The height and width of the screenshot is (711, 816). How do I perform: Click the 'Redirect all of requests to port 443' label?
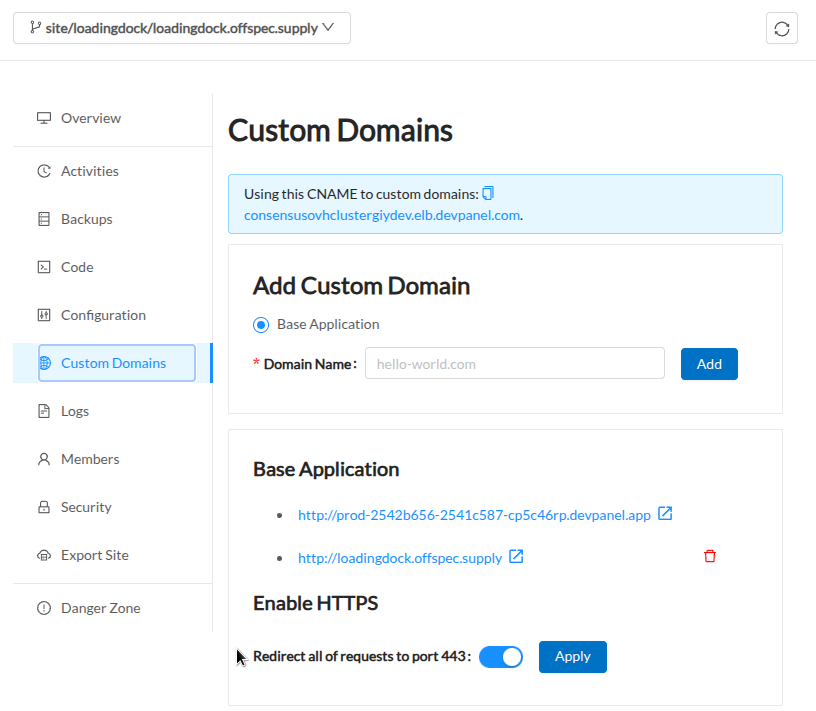coord(362,656)
